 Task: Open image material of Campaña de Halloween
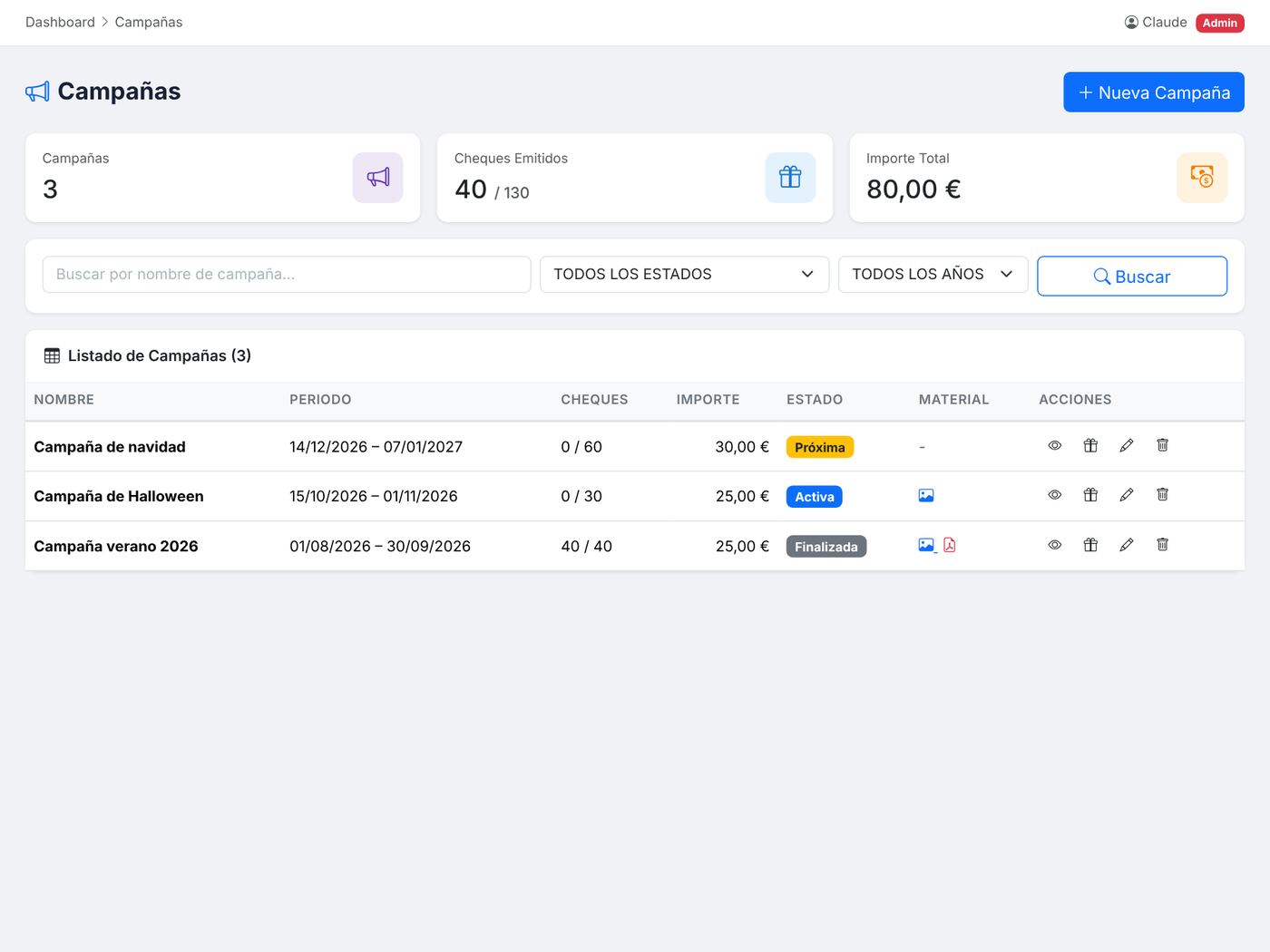click(x=926, y=496)
